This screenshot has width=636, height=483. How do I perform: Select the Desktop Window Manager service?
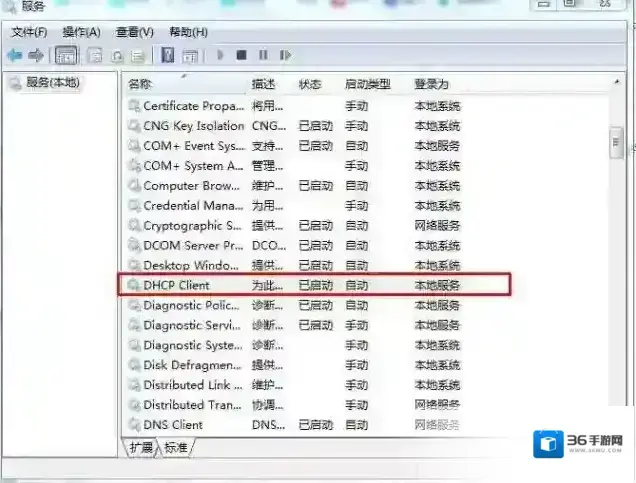click(294, 265)
